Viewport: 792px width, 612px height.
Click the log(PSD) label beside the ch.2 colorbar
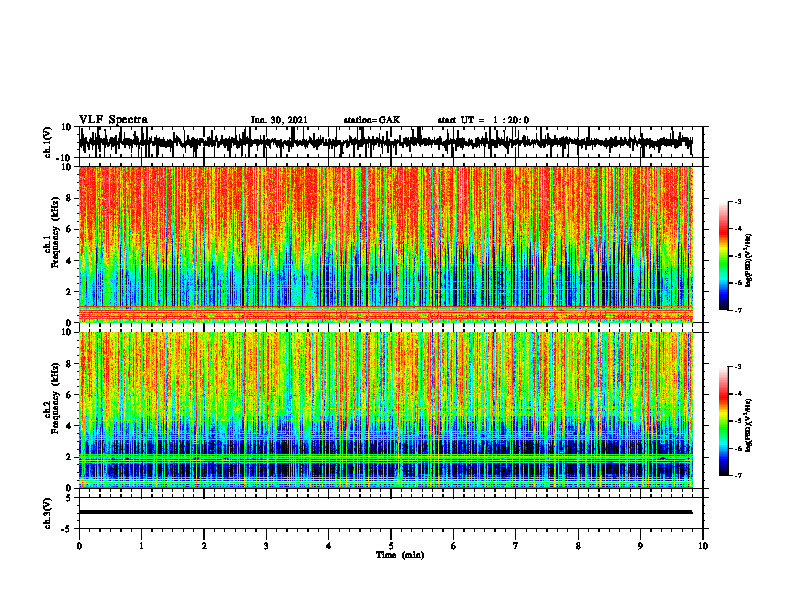[749, 425]
